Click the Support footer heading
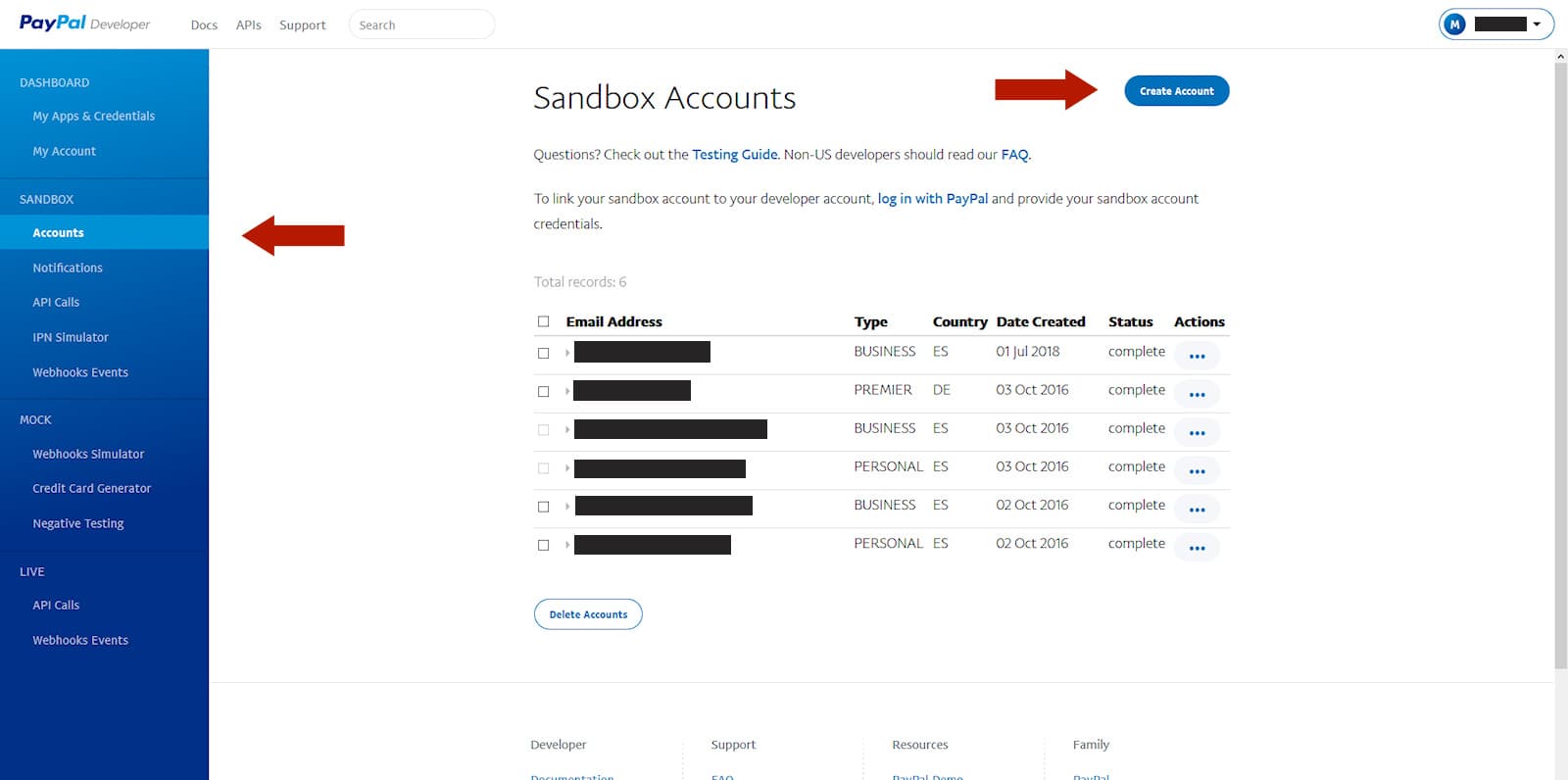The image size is (1568, 780). (733, 745)
